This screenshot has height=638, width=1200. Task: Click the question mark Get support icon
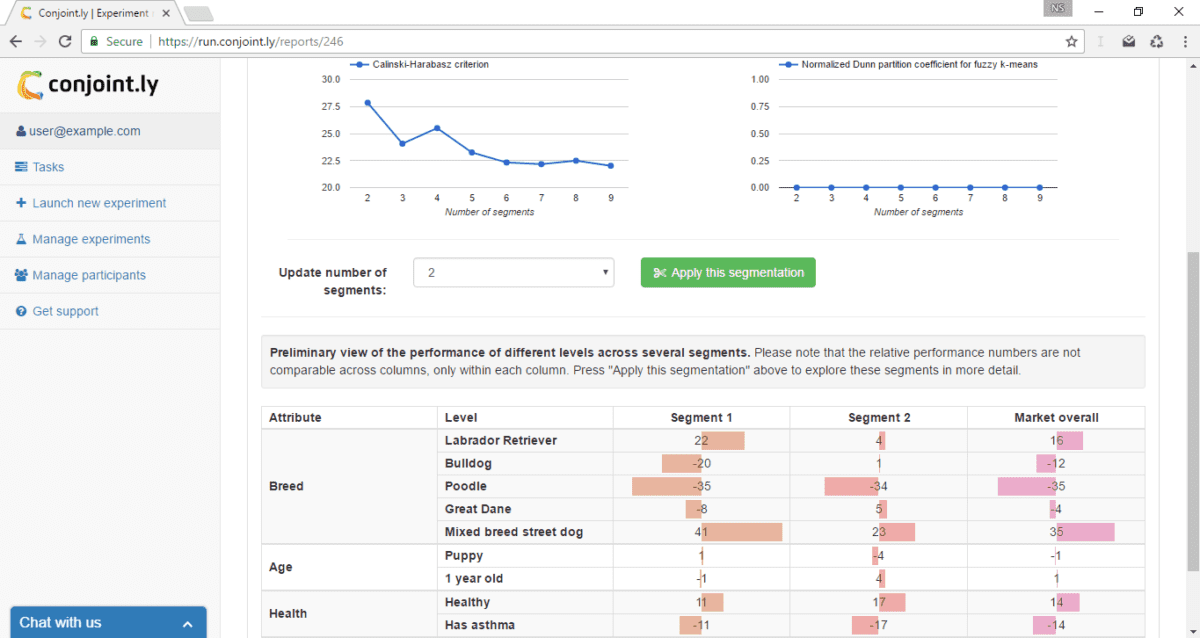pyautogui.click(x=21, y=311)
